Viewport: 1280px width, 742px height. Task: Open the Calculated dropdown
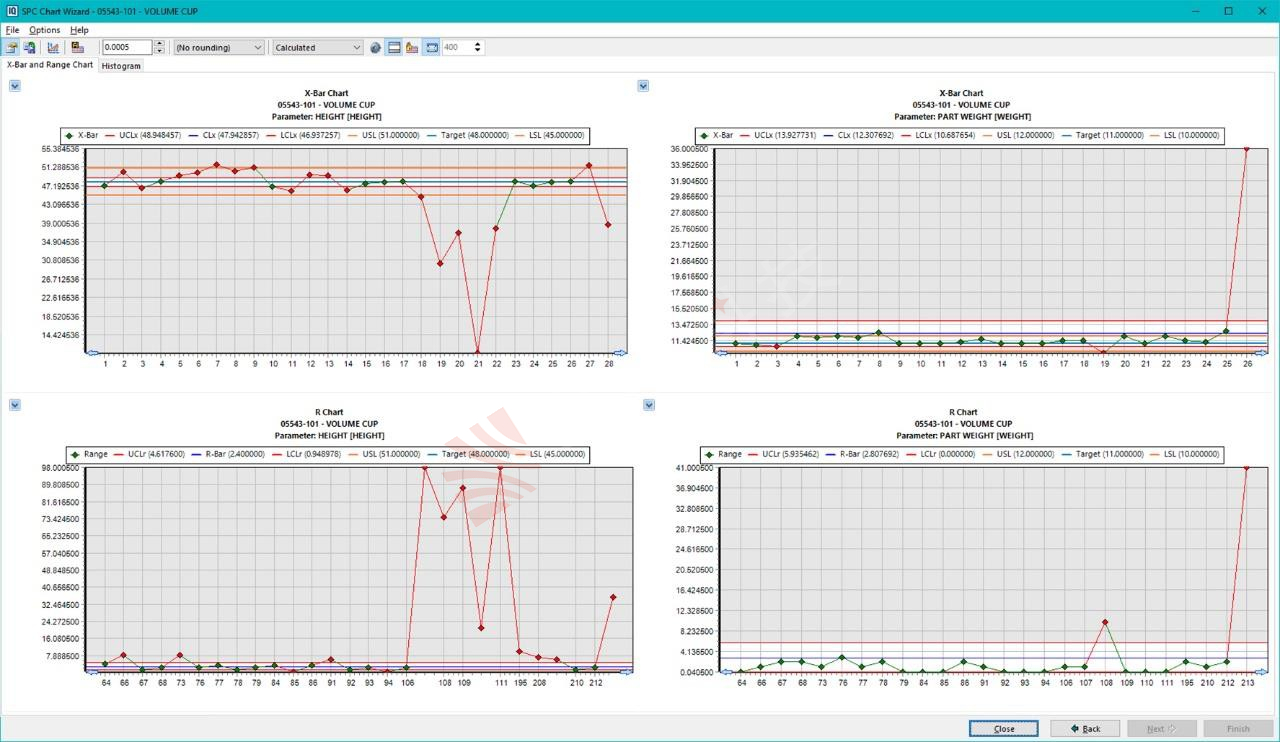click(318, 47)
